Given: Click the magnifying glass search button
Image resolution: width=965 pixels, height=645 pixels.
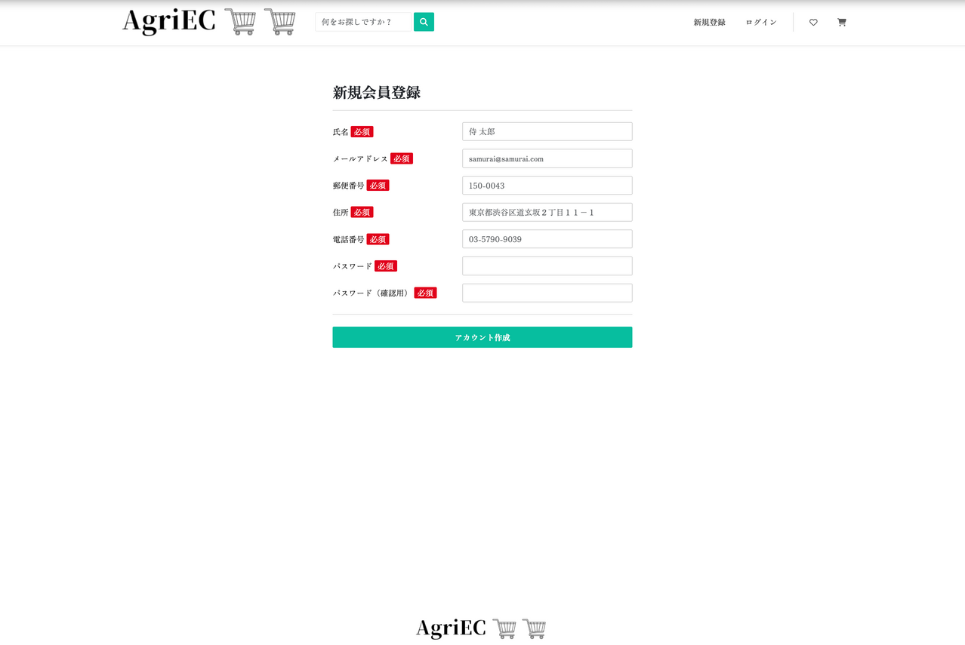Looking at the screenshot, I should (424, 22).
